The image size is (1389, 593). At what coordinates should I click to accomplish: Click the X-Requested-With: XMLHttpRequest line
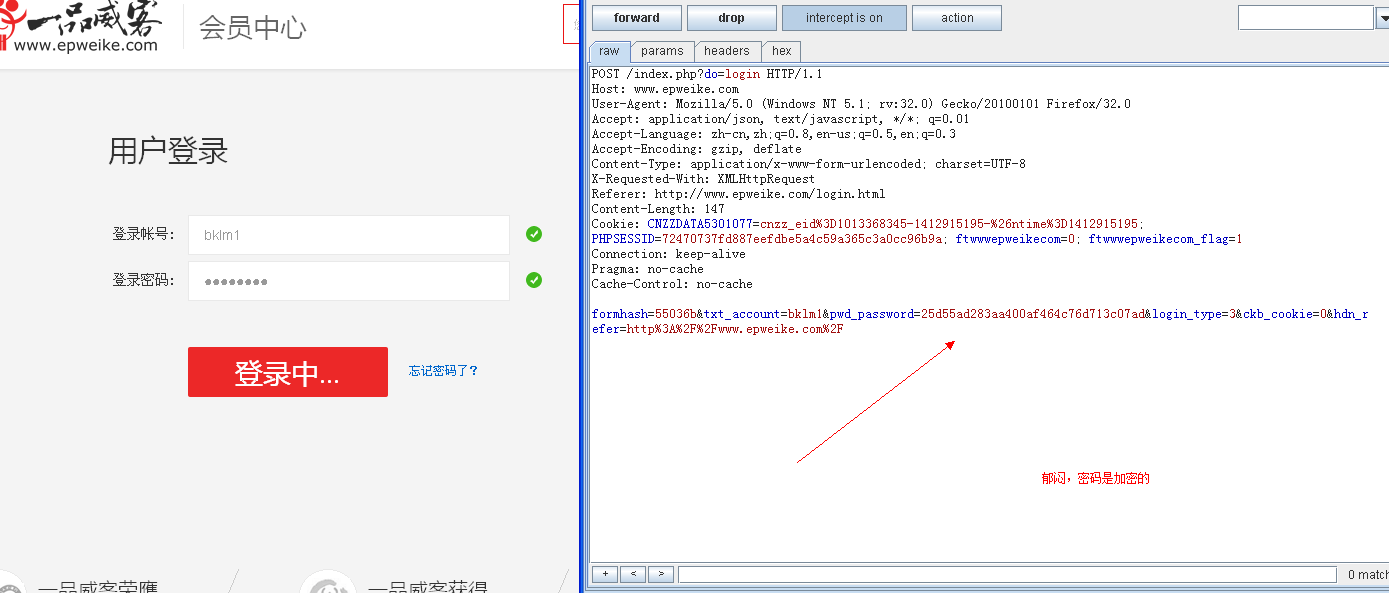[x=703, y=179]
